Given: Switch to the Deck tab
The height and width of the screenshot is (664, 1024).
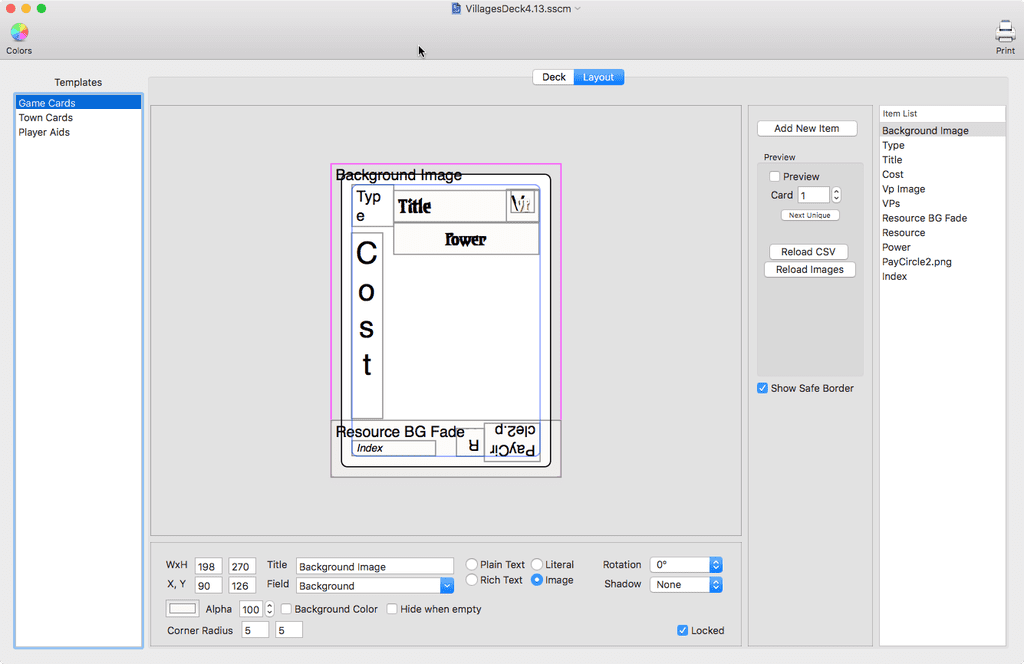Looking at the screenshot, I should point(553,77).
